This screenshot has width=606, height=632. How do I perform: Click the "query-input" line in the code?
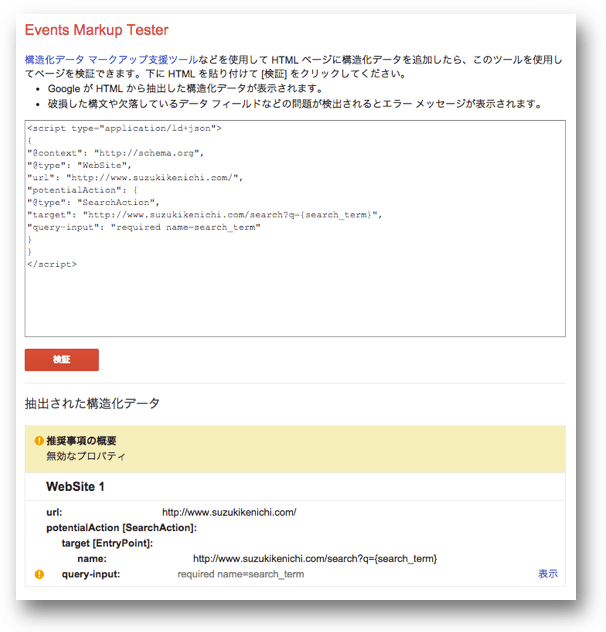tap(144, 227)
